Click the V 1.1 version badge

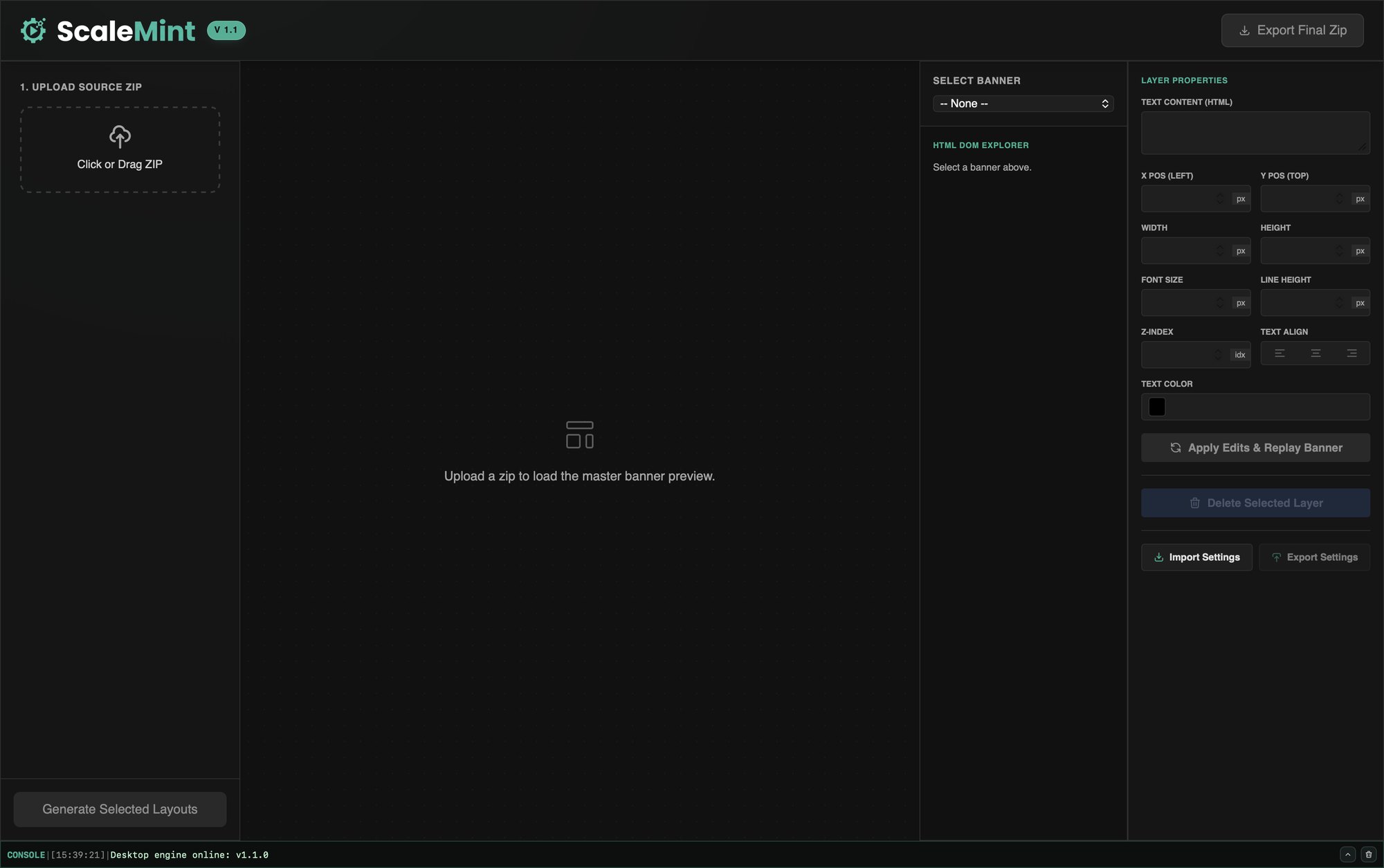click(226, 30)
